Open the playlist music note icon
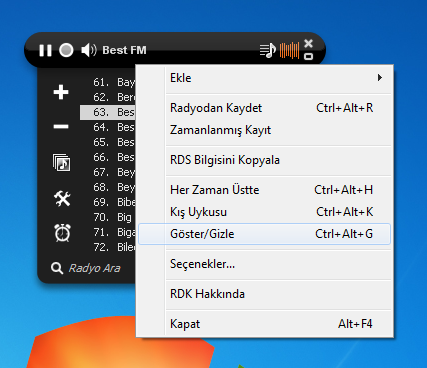427x368 pixels. tap(268, 51)
